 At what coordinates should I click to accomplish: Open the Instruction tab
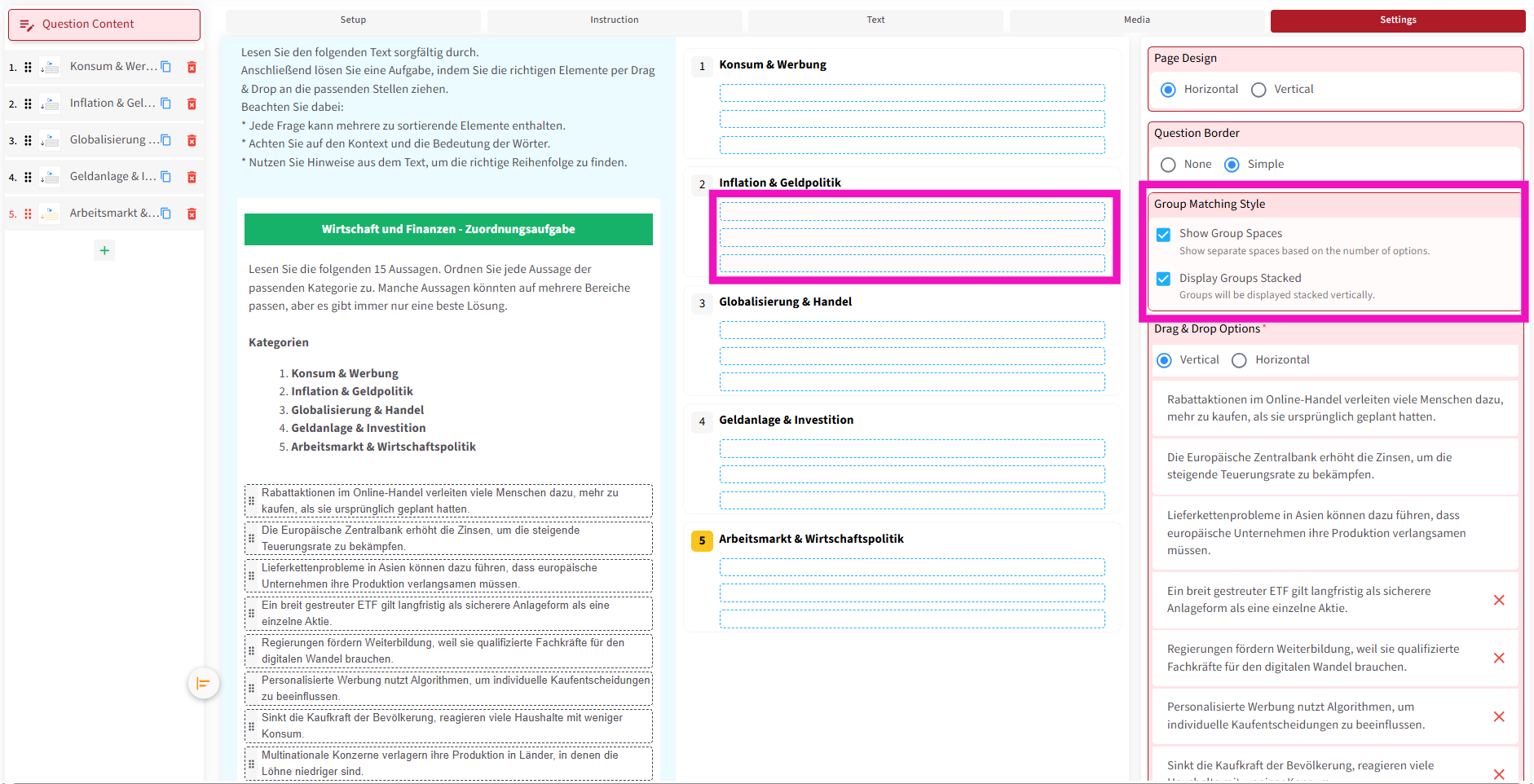pyautogui.click(x=614, y=20)
